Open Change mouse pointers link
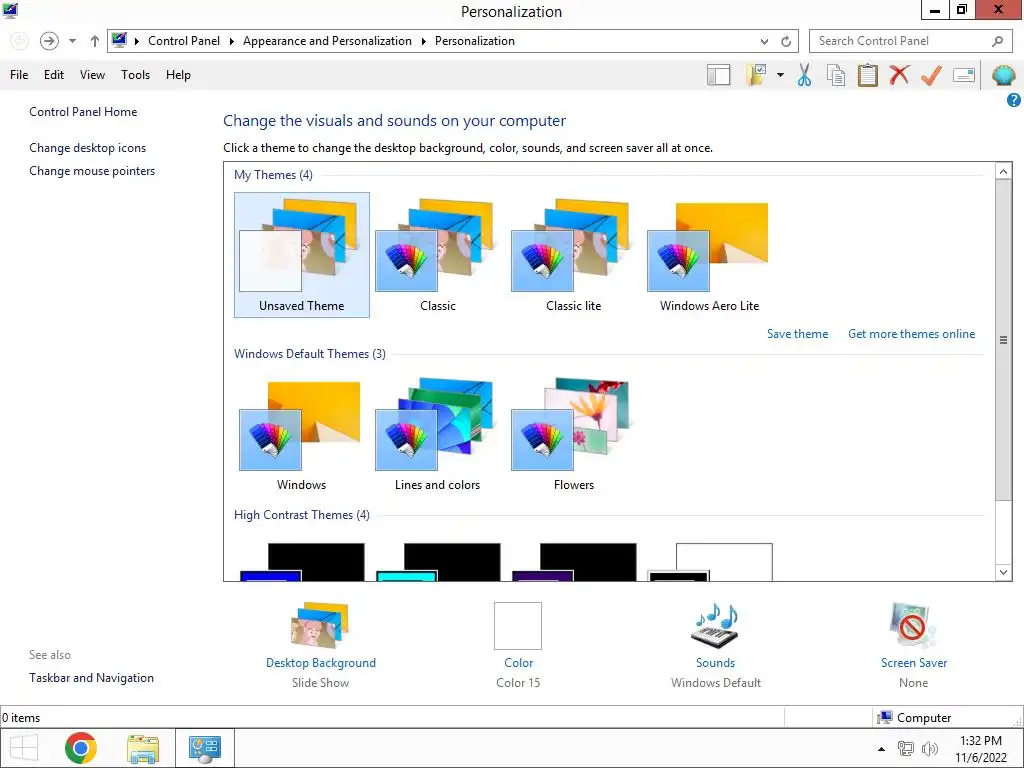This screenshot has width=1024, height=768. pyautogui.click(x=92, y=171)
